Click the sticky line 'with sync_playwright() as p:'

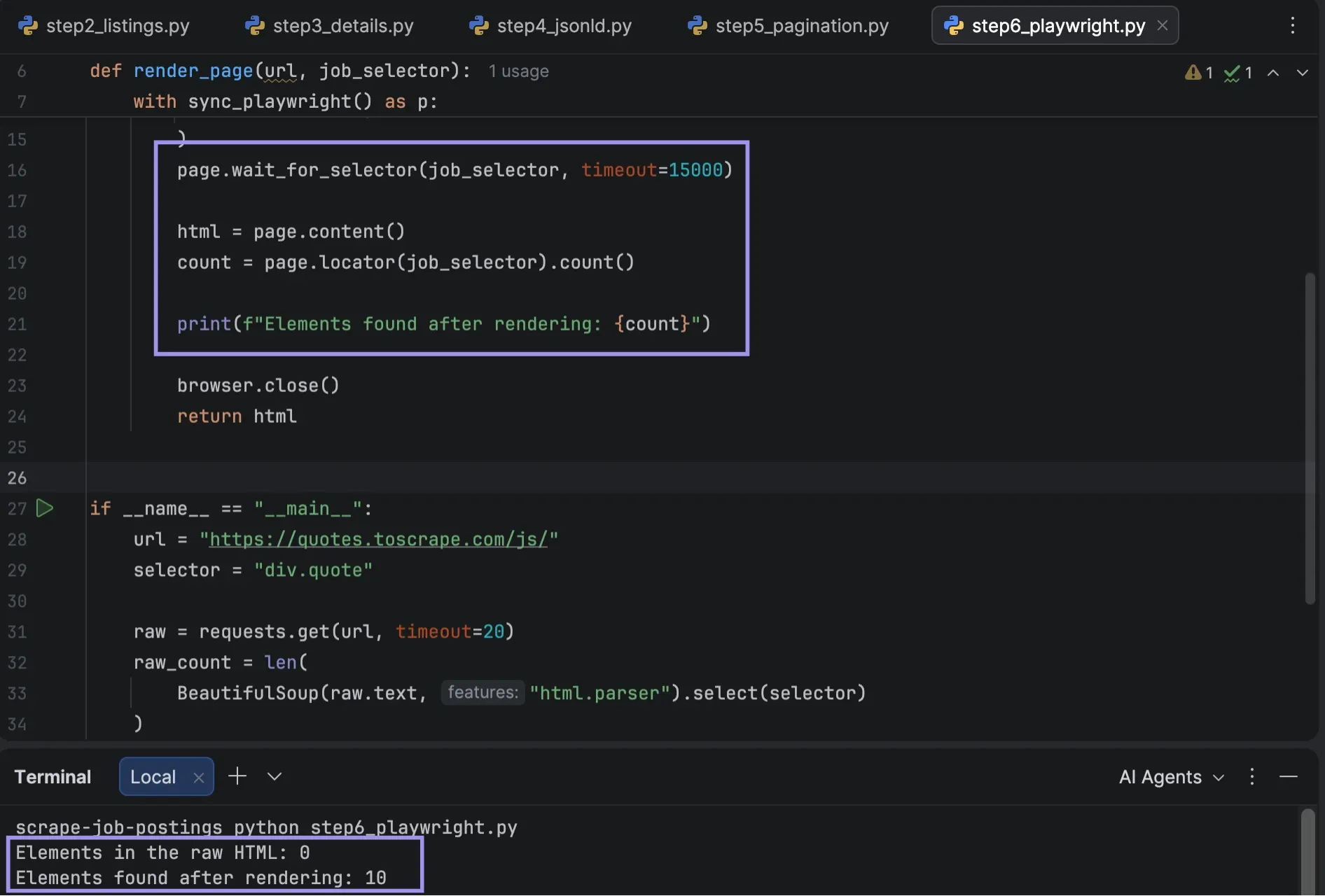[x=286, y=101]
